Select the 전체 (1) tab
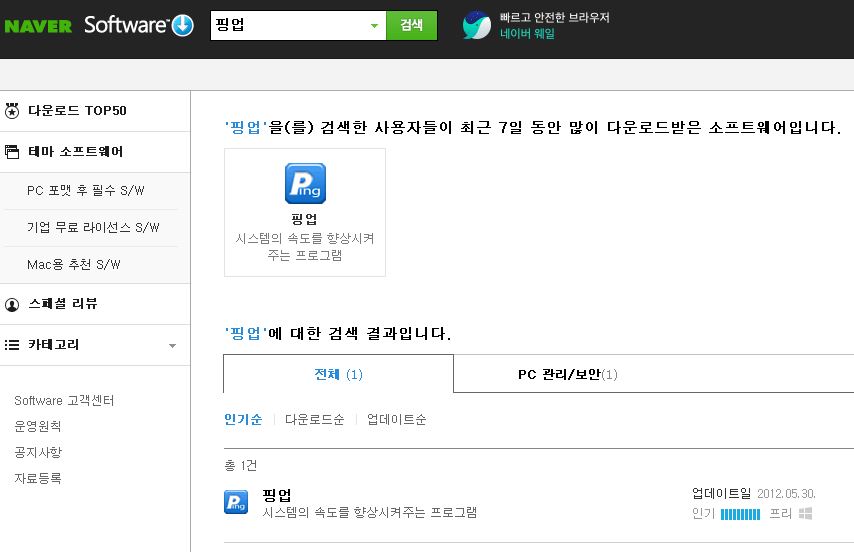The width and height of the screenshot is (854, 552). (x=338, y=374)
